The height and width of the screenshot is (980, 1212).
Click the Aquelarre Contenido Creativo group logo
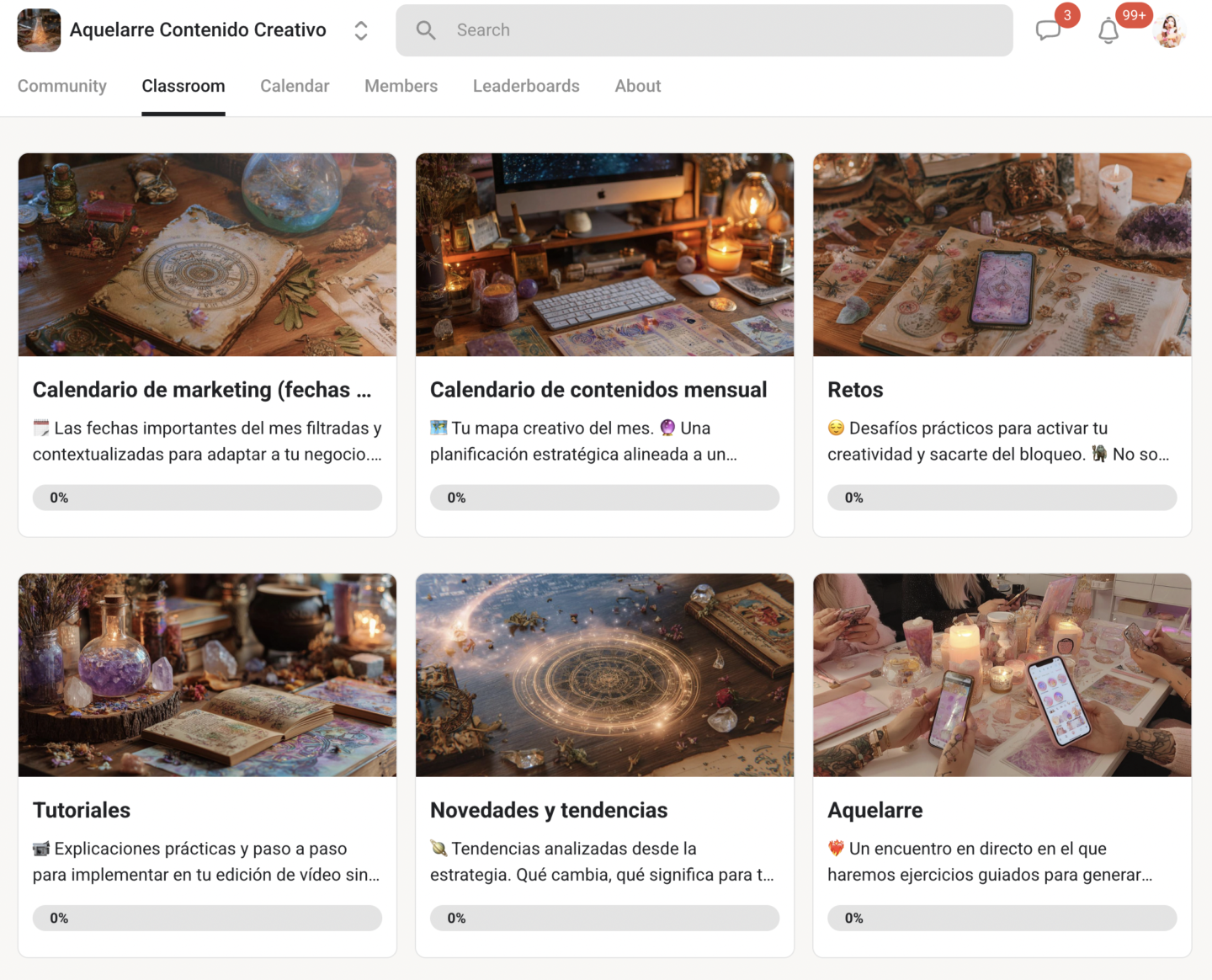(x=39, y=30)
